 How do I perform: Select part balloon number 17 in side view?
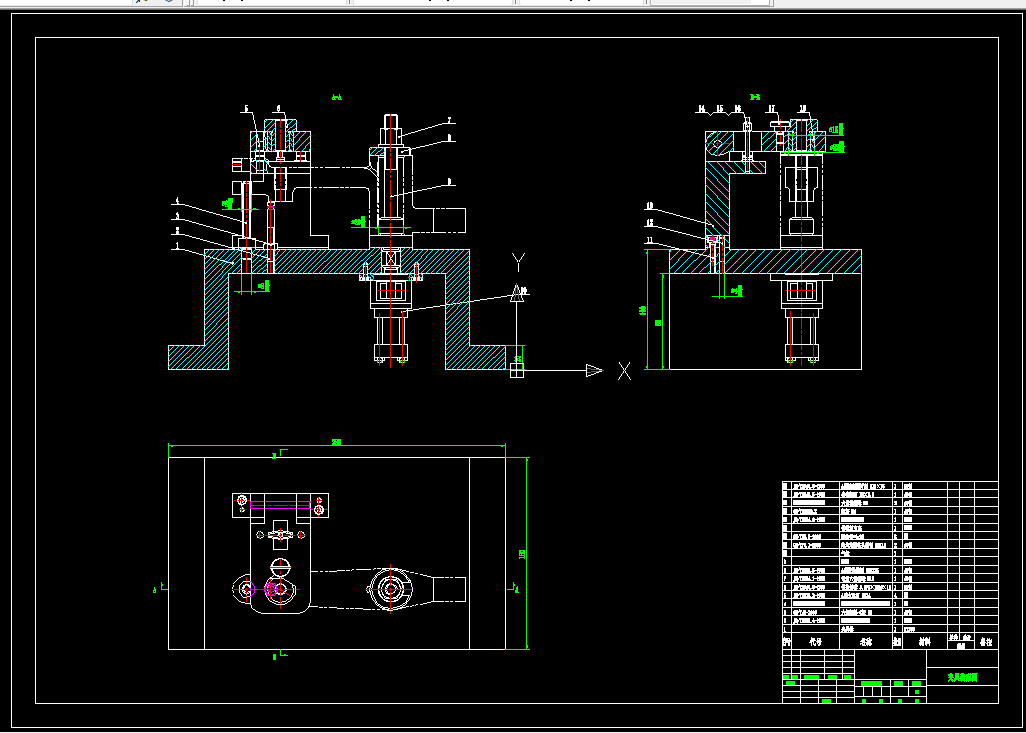click(772, 109)
